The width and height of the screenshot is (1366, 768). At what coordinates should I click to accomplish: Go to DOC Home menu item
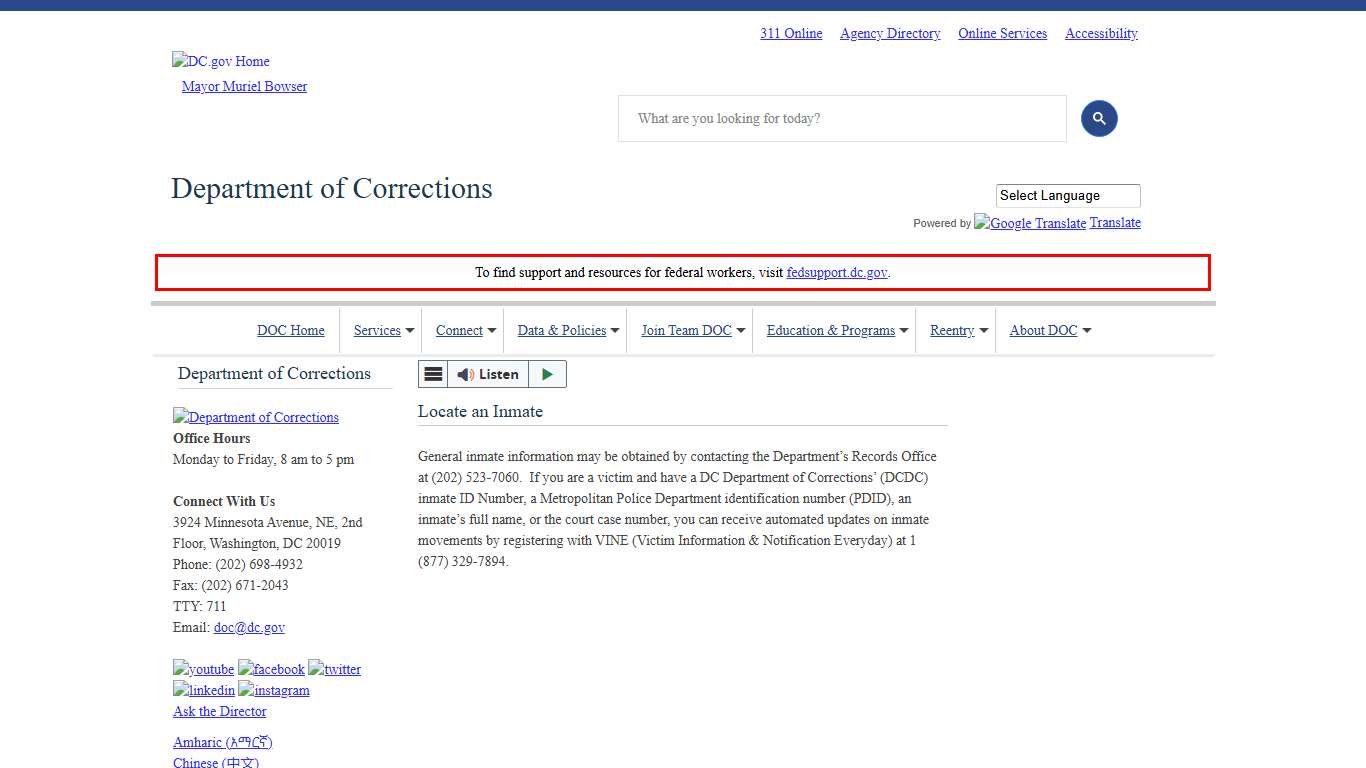point(291,331)
